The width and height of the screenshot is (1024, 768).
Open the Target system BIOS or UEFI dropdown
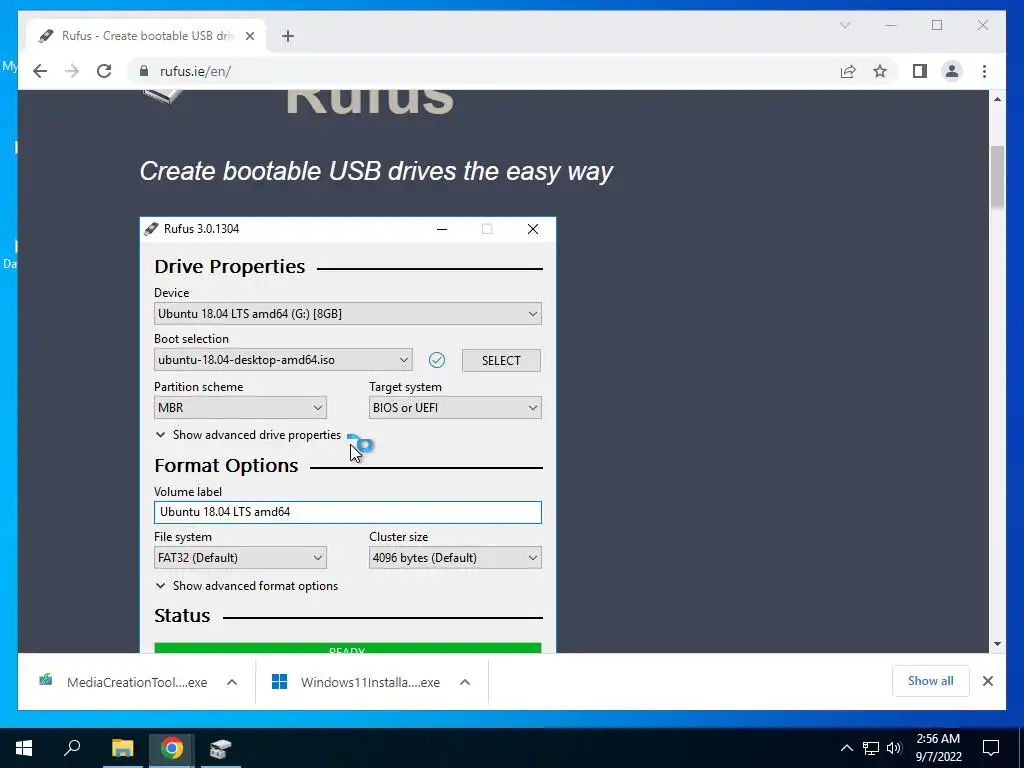455,408
